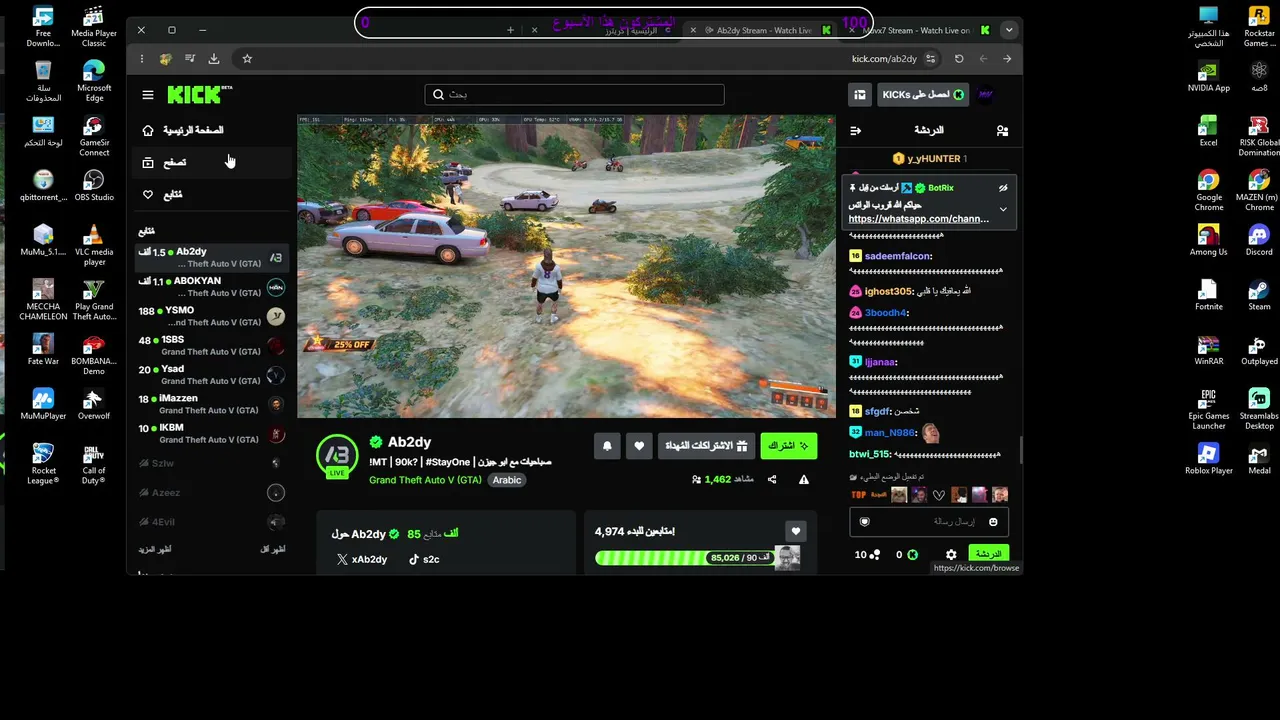The image size is (1280, 720).
Task: Select ABOKYAN channel in followed list
Action: (211, 287)
